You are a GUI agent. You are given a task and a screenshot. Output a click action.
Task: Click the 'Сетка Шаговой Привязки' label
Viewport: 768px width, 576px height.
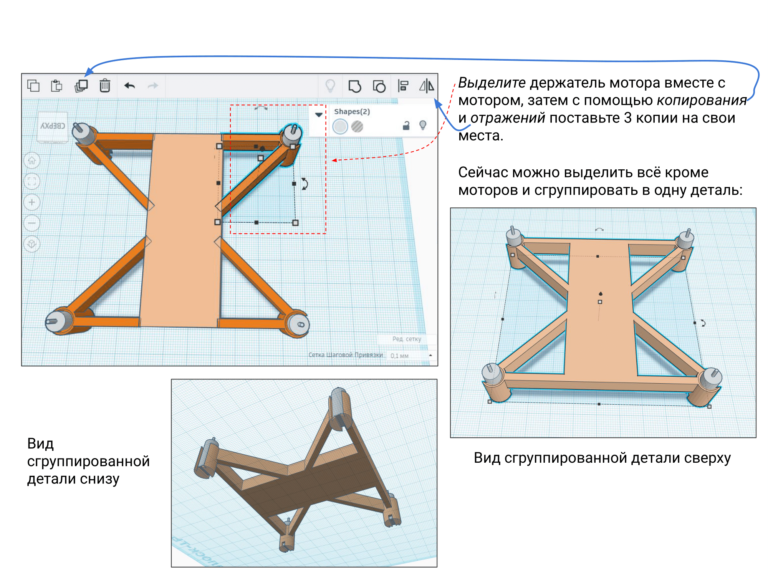tap(346, 355)
